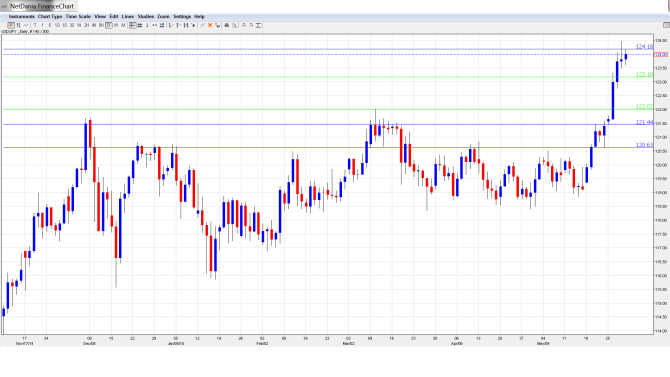Viewport: 670px width, 377px height.
Task: Click the current price tag 124.00 on axis
Action: 661,55
